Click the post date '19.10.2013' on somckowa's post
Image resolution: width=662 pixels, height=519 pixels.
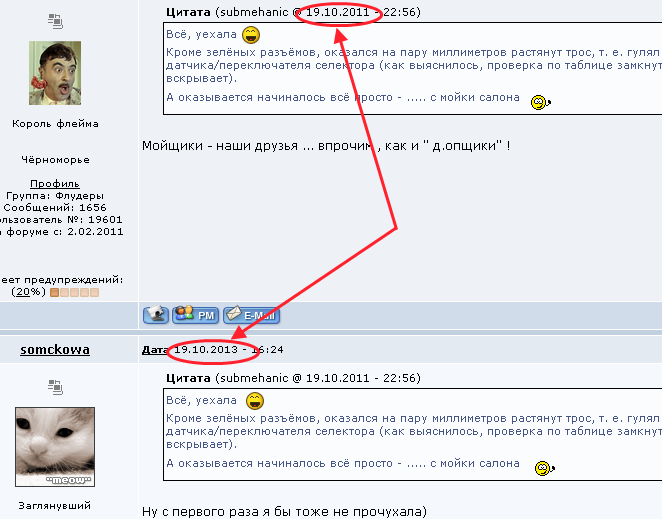206,350
